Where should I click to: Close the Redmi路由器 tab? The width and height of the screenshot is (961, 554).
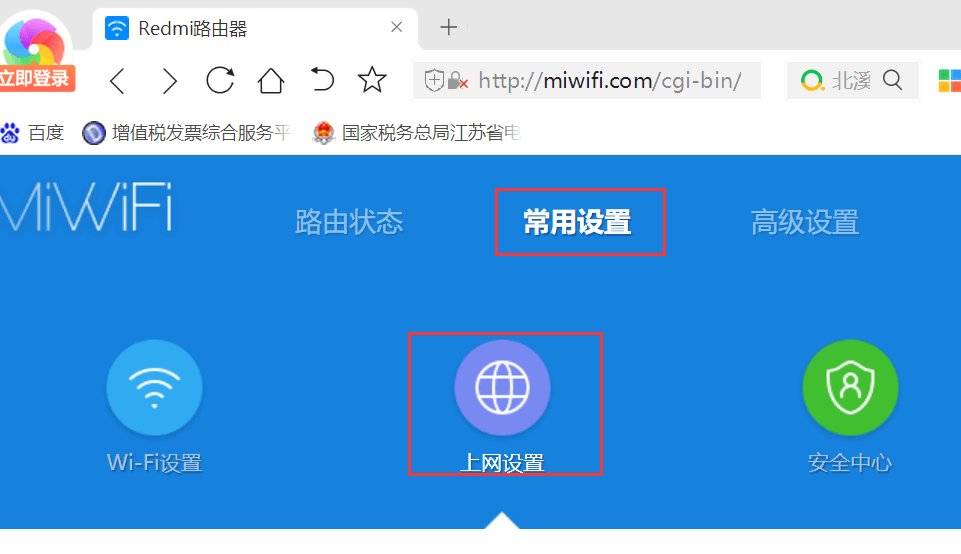(x=397, y=27)
